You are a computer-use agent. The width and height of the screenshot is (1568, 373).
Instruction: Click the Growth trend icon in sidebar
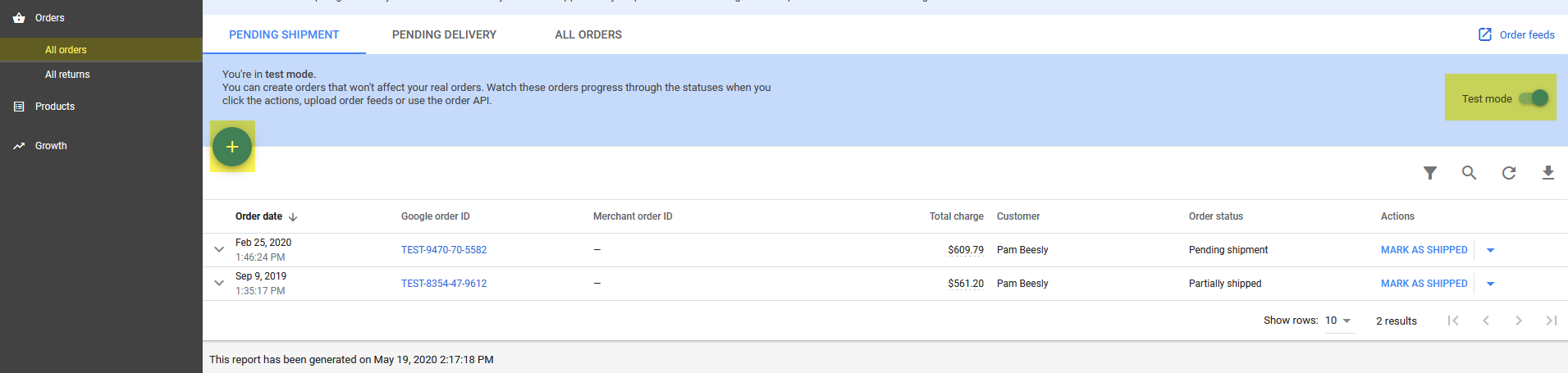point(19,146)
